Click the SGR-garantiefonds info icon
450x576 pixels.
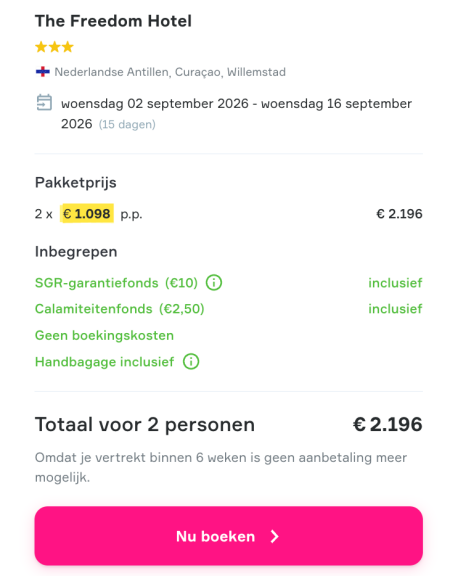(214, 283)
